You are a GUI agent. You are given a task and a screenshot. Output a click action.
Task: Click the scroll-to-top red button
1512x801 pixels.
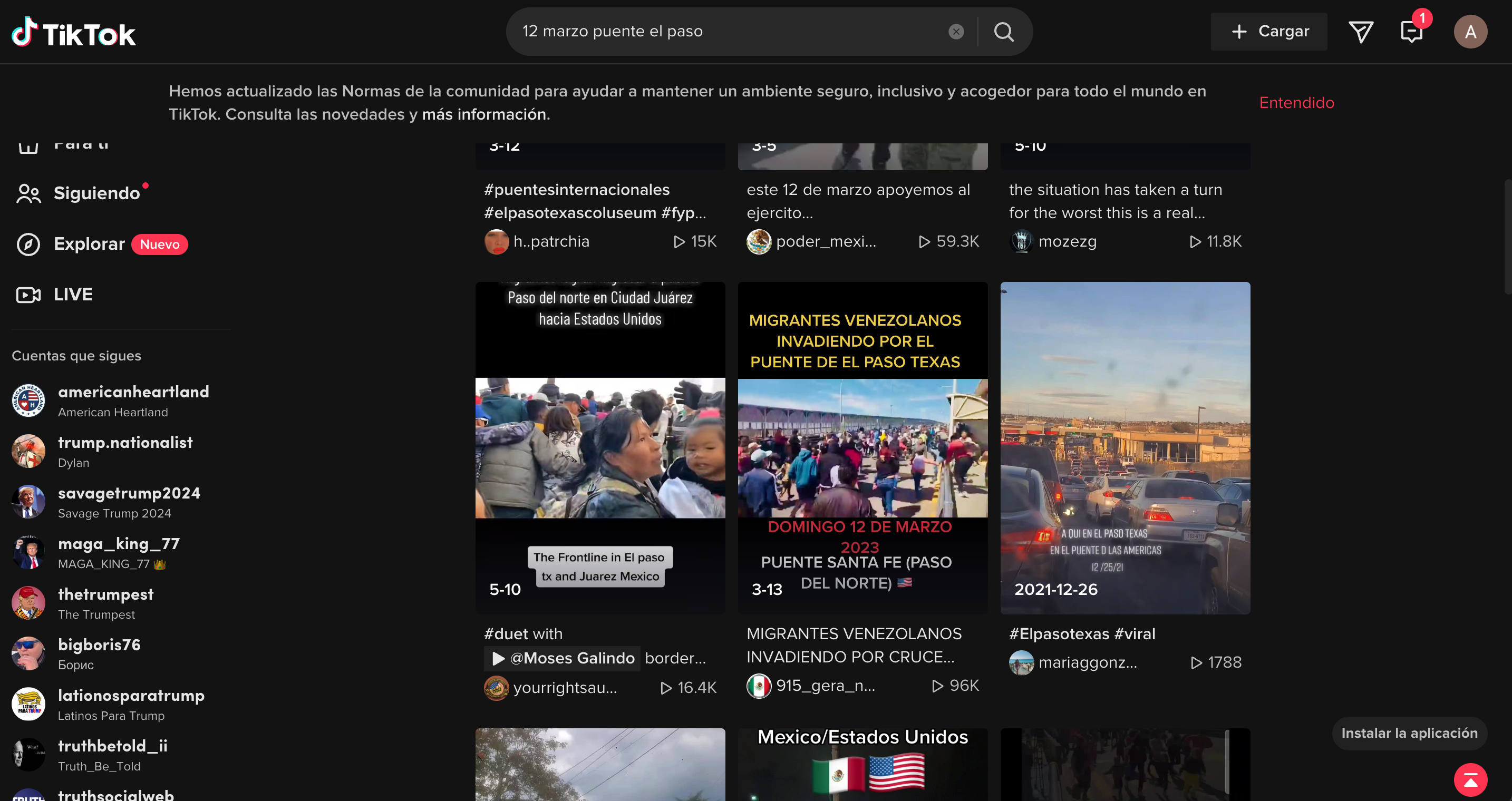click(x=1470, y=780)
